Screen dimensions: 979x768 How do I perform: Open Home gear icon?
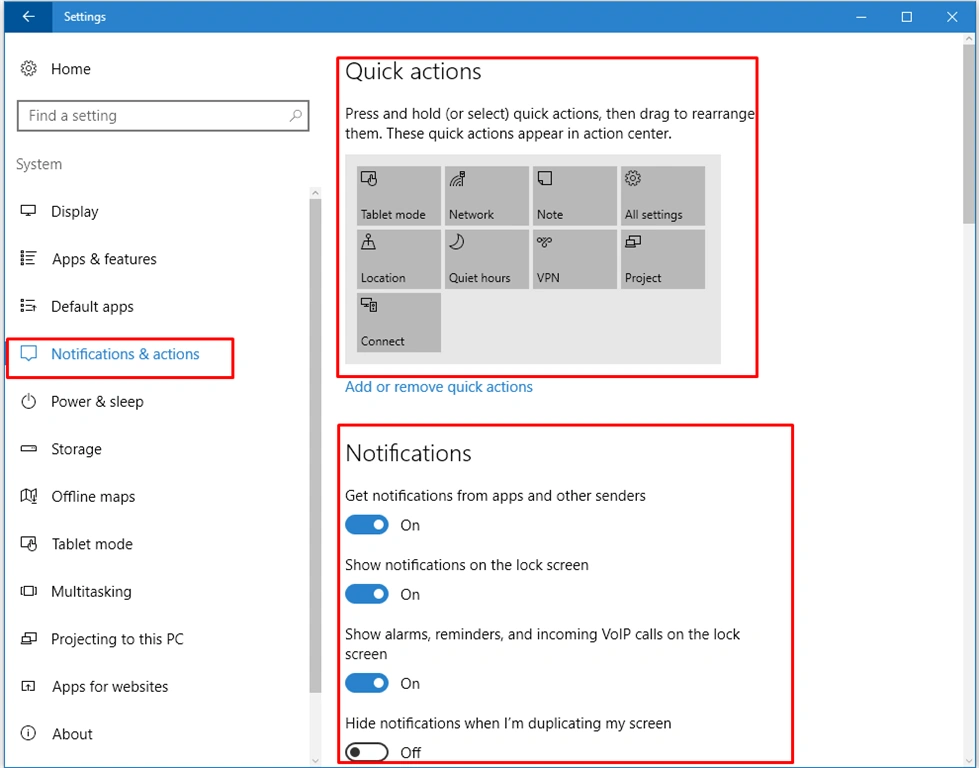click(x=29, y=68)
